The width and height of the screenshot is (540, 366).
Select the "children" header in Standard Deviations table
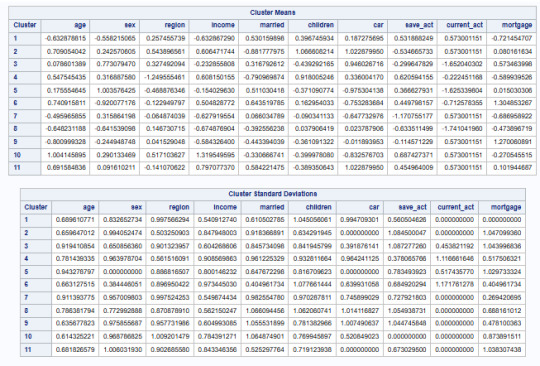click(319, 207)
